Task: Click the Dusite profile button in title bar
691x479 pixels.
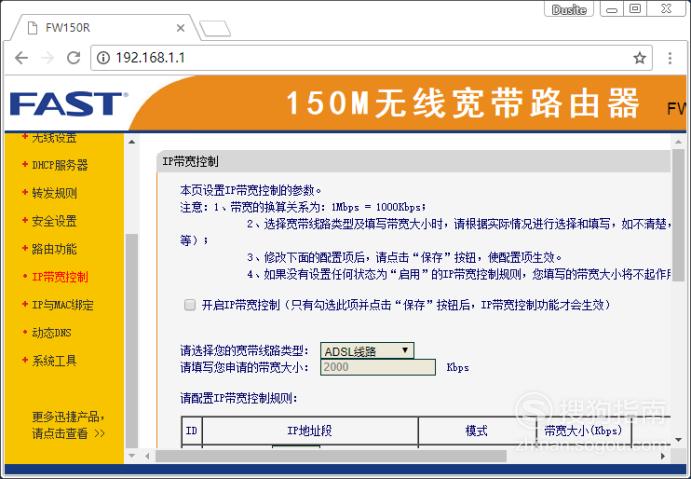Action: (569, 9)
